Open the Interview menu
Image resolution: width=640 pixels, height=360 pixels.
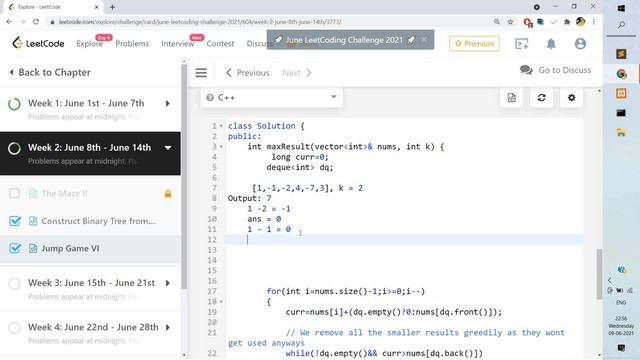click(178, 44)
